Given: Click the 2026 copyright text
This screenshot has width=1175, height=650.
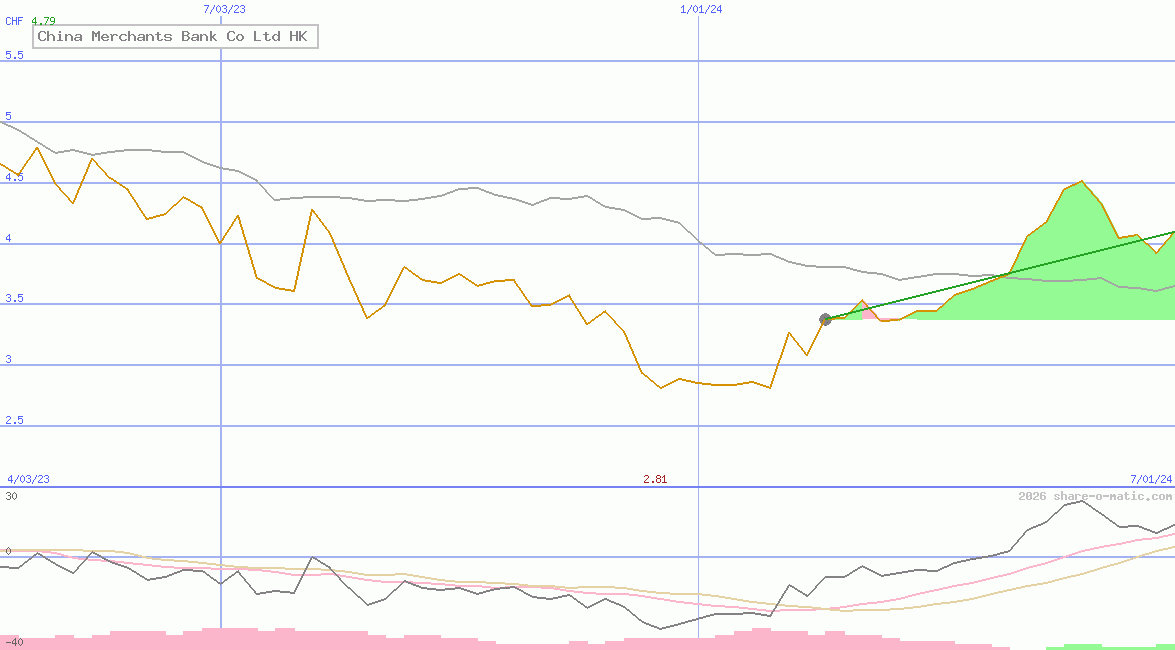Looking at the screenshot, I should click(x=1030, y=493).
